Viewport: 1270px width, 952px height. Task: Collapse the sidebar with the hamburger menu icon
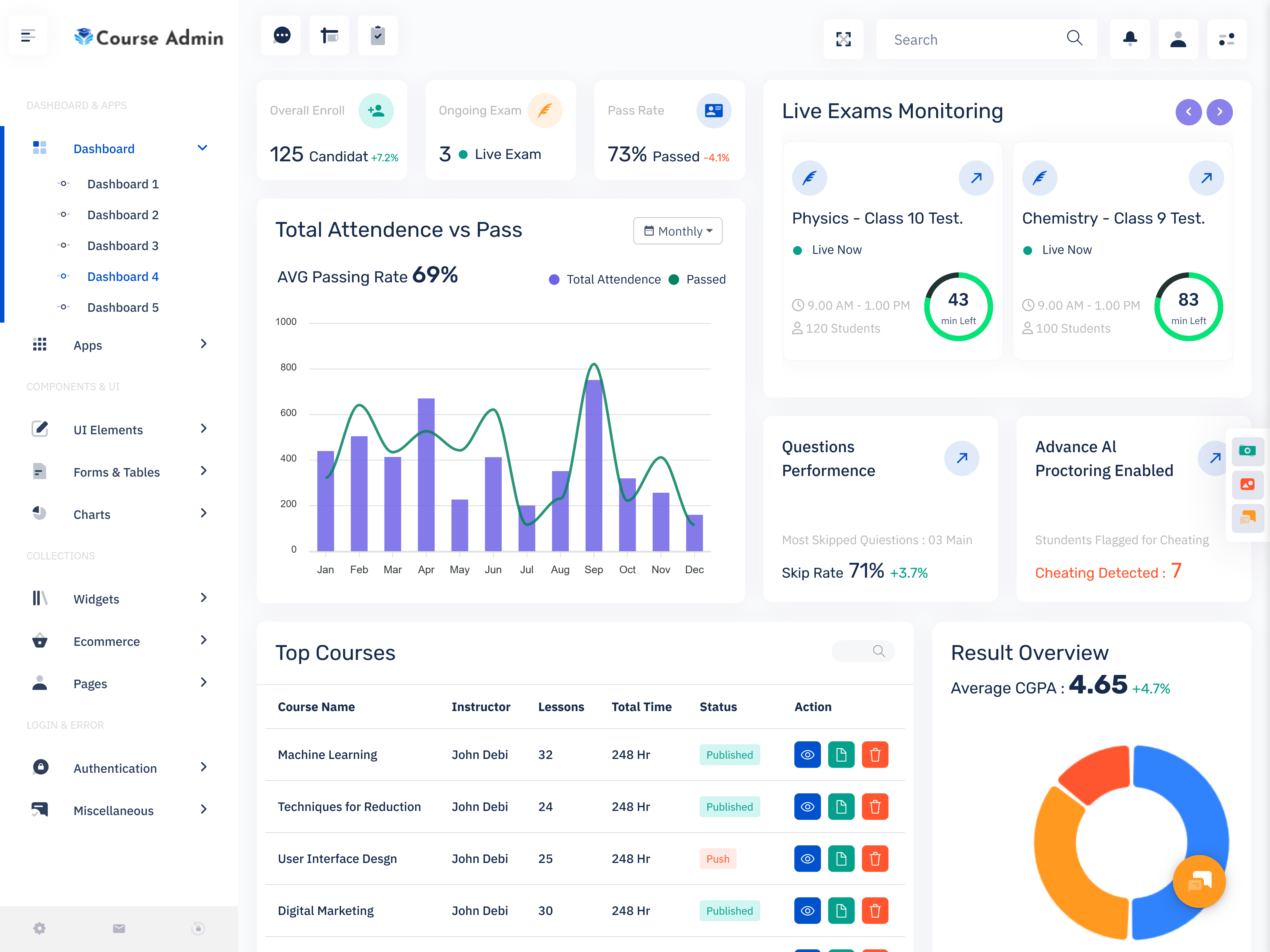[x=28, y=36]
